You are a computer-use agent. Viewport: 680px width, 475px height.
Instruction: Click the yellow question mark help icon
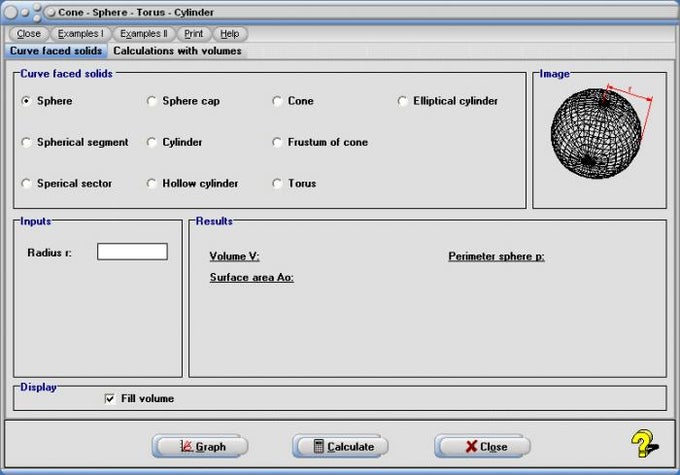pyautogui.click(x=644, y=443)
